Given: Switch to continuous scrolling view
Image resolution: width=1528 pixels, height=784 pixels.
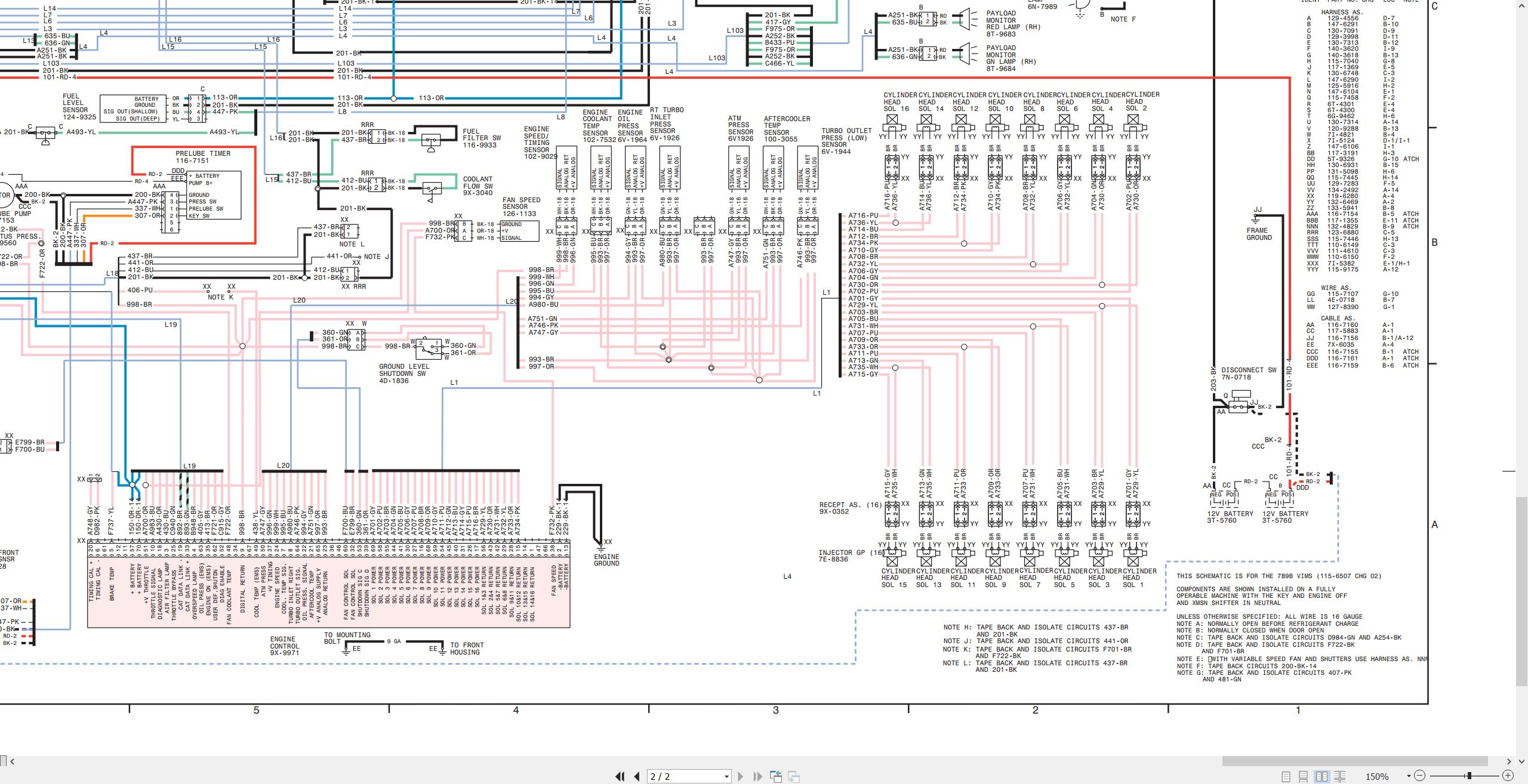Looking at the screenshot, I should 1304,776.
